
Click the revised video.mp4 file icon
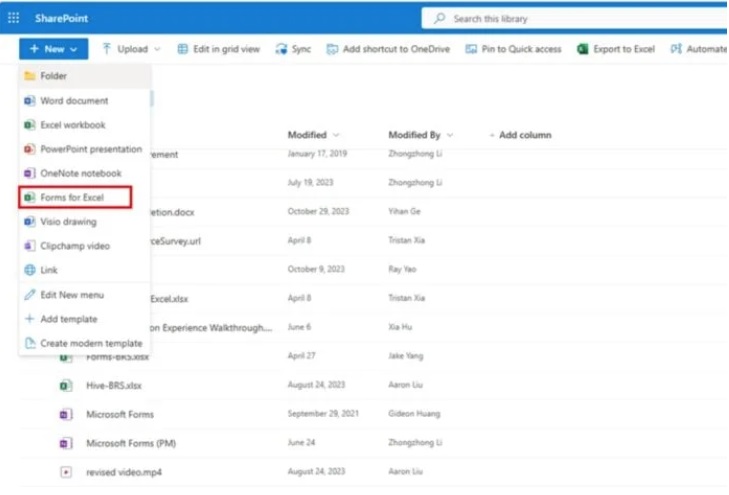point(66,472)
